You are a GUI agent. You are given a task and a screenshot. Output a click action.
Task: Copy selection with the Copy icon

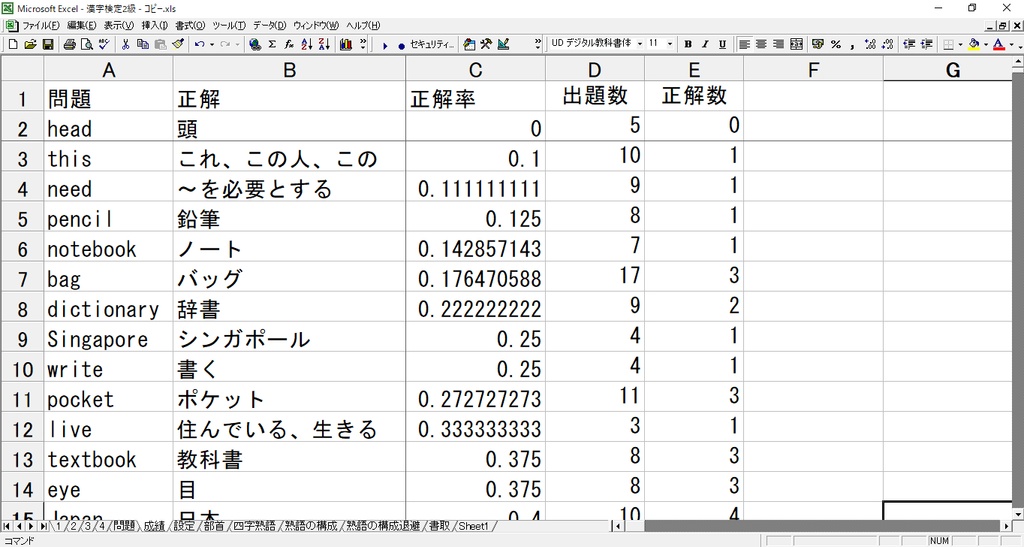click(142, 44)
